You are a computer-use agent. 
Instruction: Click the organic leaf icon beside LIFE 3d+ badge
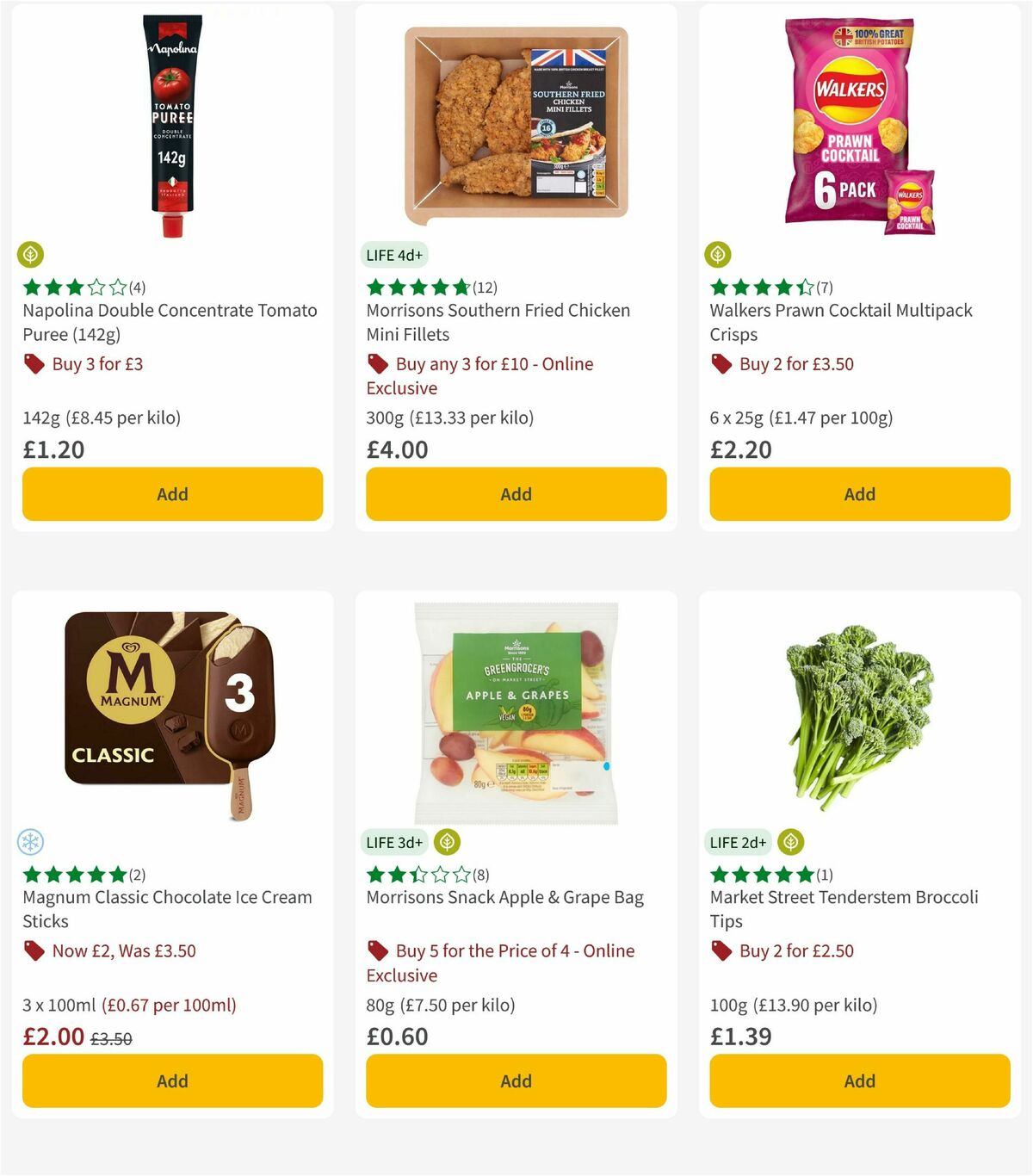(447, 841)
